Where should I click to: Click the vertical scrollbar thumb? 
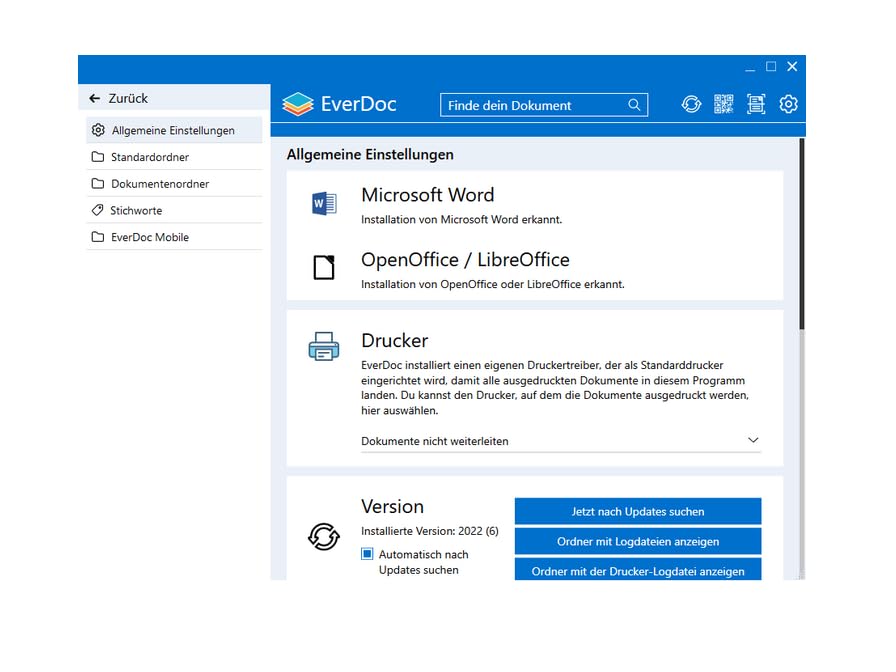(802, 234)
